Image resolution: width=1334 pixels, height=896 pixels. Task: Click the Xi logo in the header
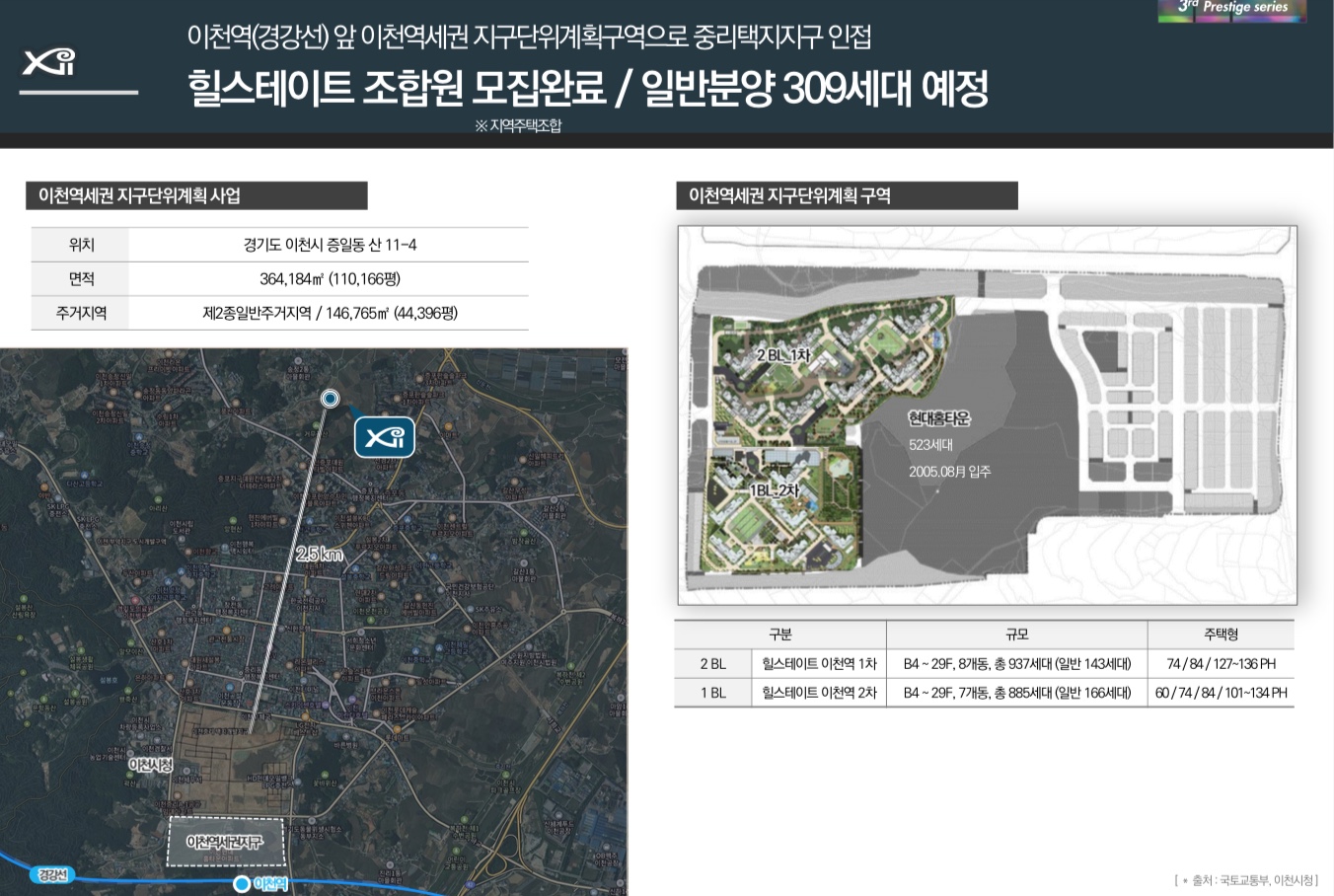[x=49, y=62]
